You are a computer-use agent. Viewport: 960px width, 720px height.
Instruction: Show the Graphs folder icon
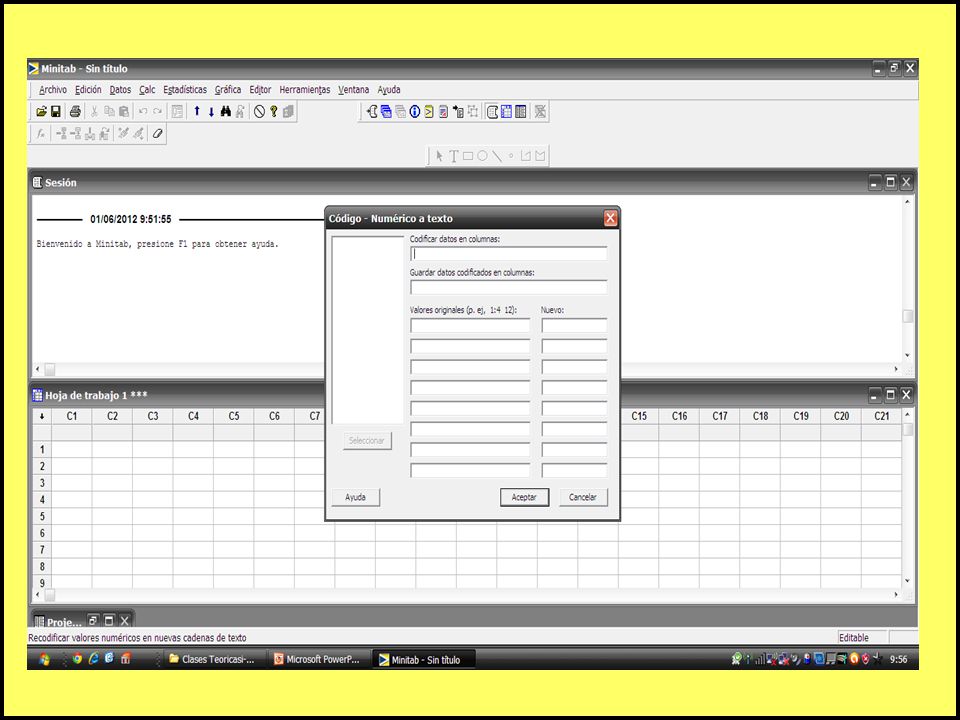point(400,111)
